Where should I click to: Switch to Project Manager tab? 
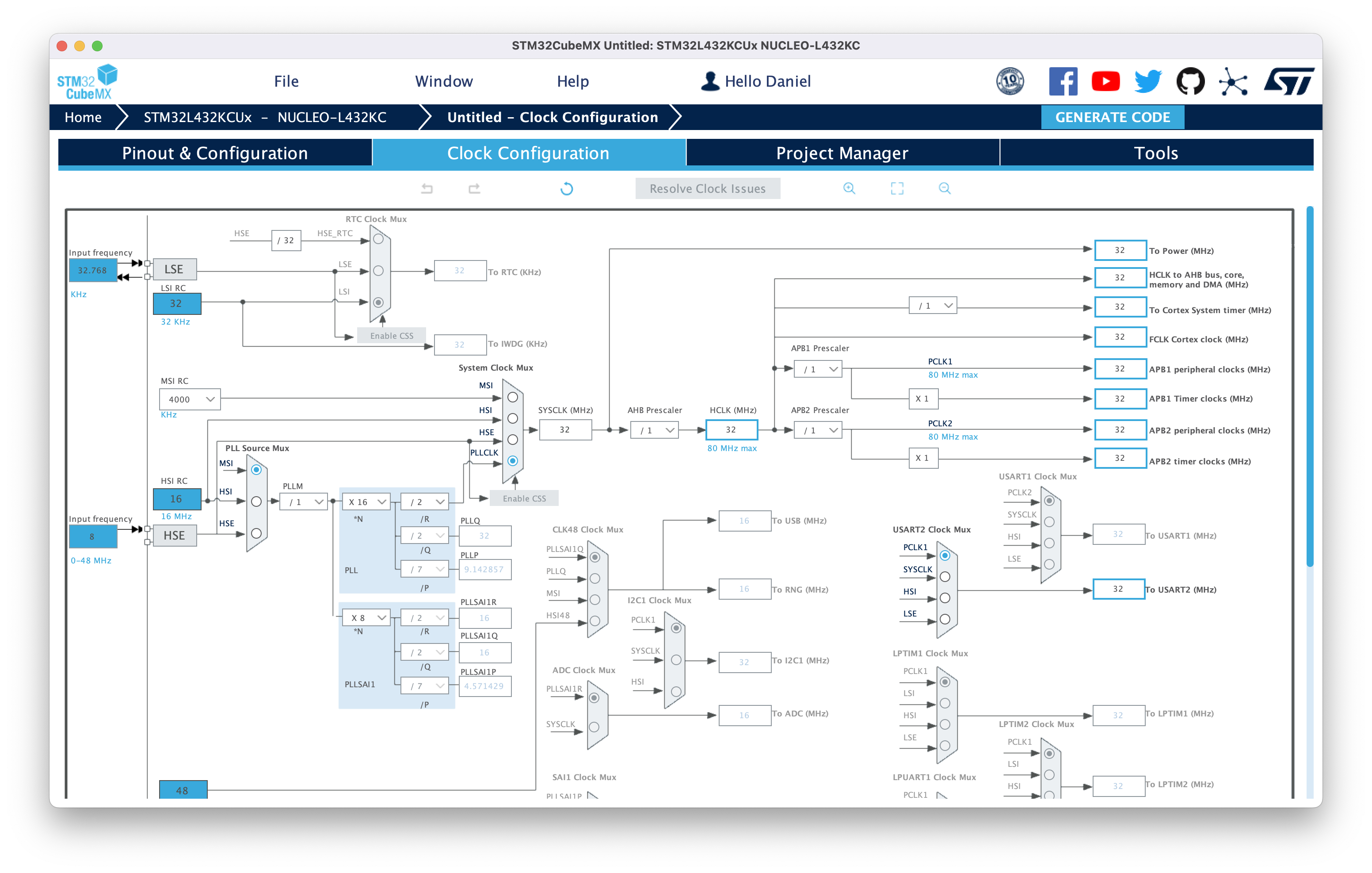click(842, 153)
